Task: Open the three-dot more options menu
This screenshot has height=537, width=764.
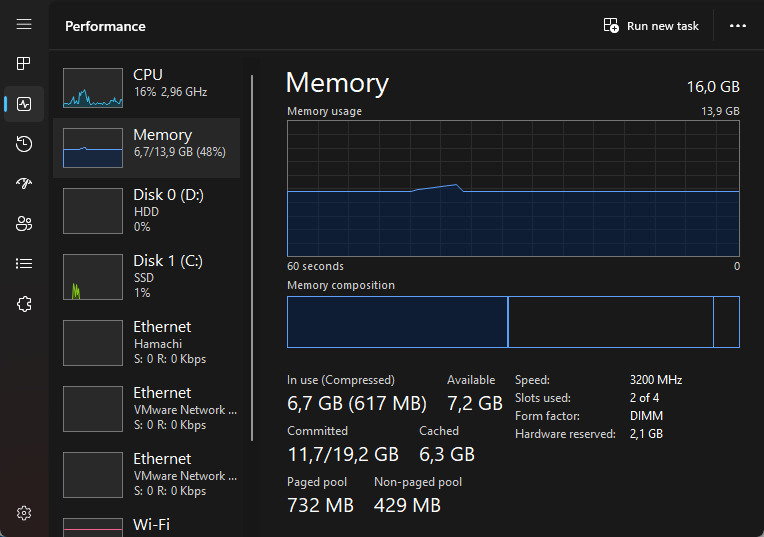Action: 738,26
